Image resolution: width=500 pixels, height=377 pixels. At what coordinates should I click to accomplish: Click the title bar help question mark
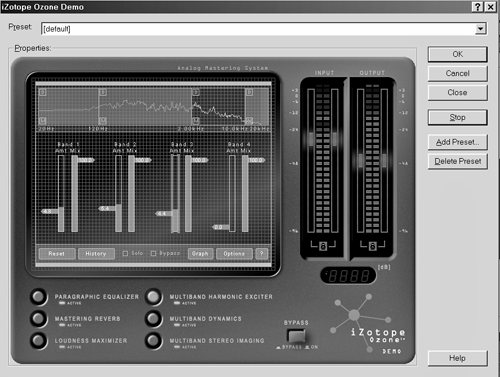point(478,7)
